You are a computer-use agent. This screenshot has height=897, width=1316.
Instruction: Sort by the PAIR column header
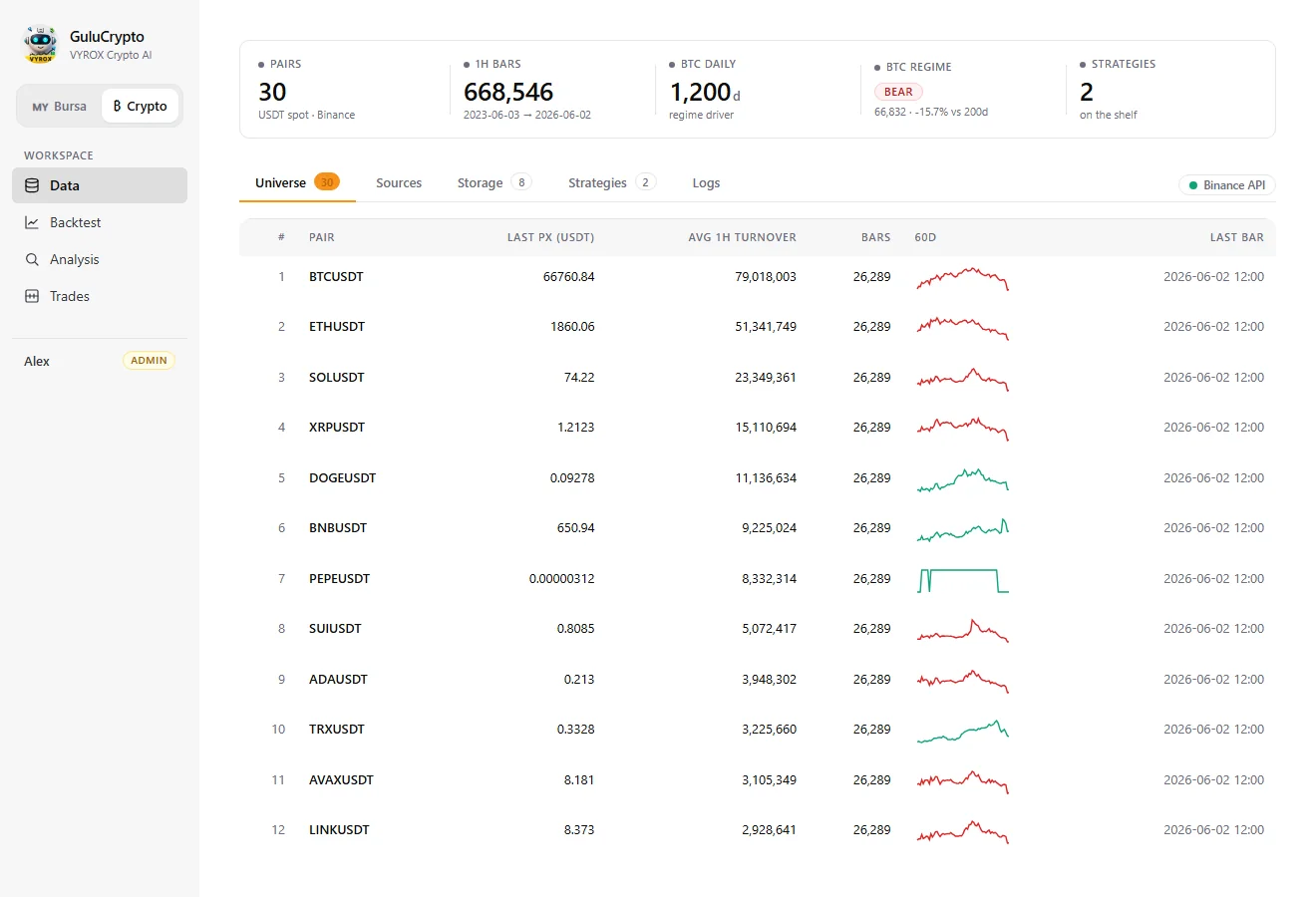(322, 237)
